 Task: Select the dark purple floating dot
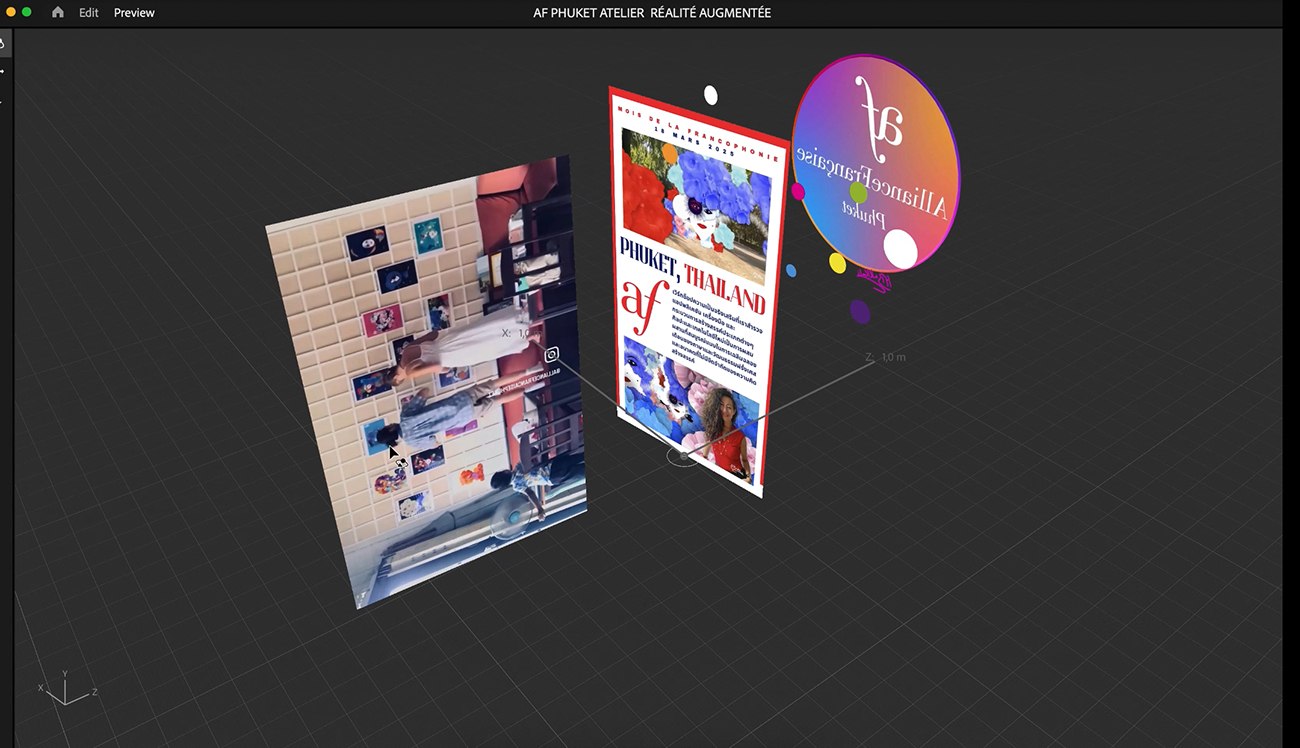pyautogui.click(x=859, y=311)
